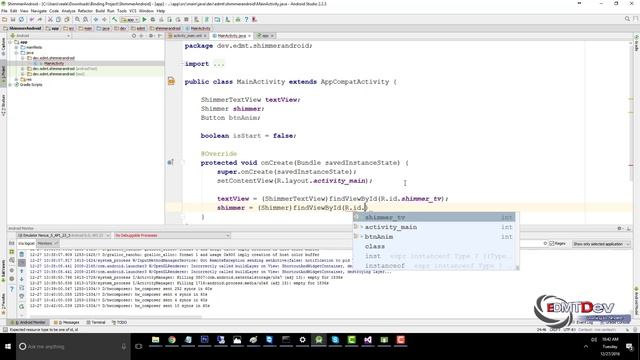The width and height of the screenshot is (640, 360).
Task: Open the Refactor menu
Action: click(x=85, y=11)
